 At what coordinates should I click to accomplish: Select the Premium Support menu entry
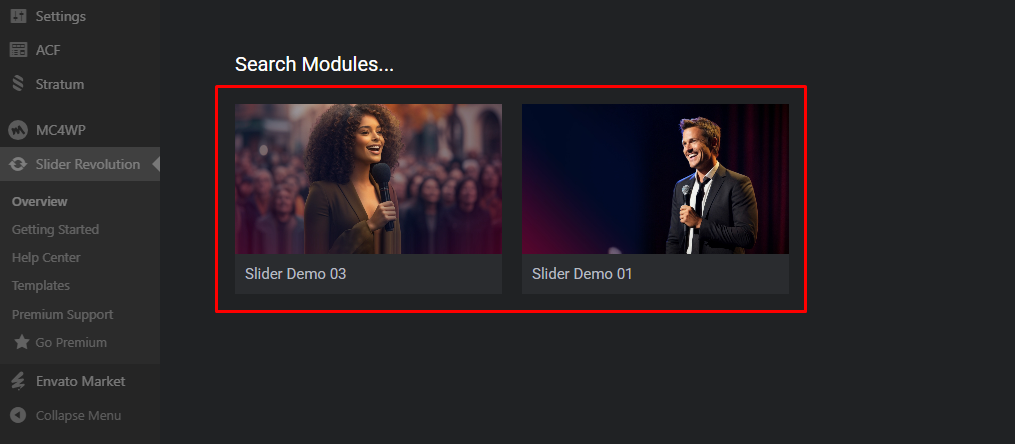62,315
